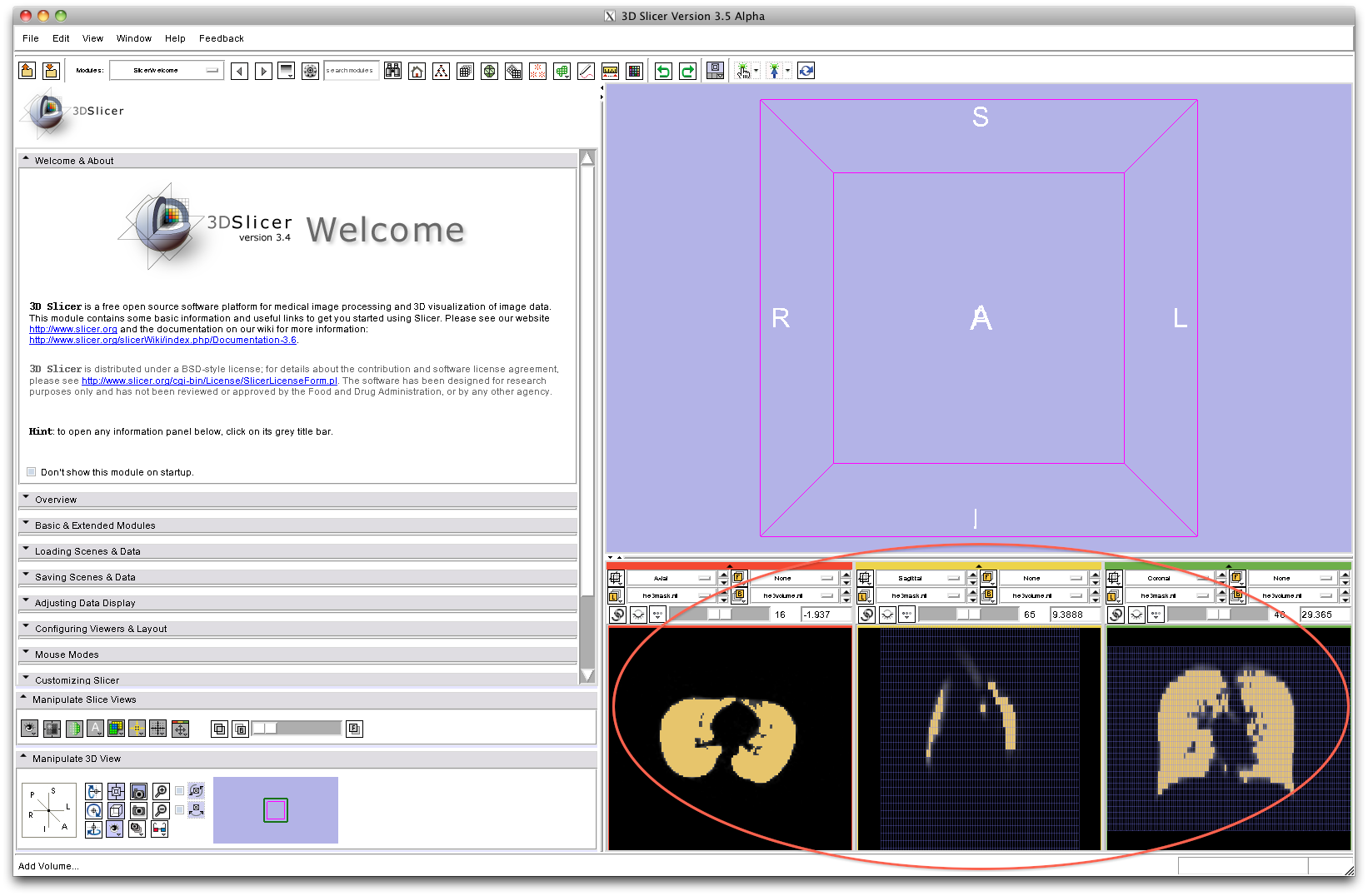The height and width of the screenshot is (896, 1368).
Task: Click the search modules input field
Action: [351, 71]
